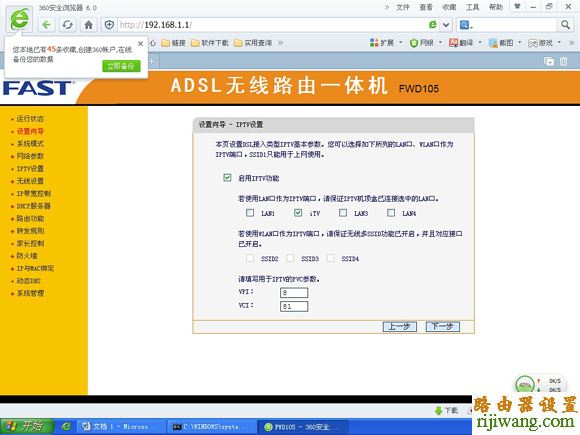Click the trash icon on tab bar
This screenshot has width=580, height=435.
[x=563, y=61]
